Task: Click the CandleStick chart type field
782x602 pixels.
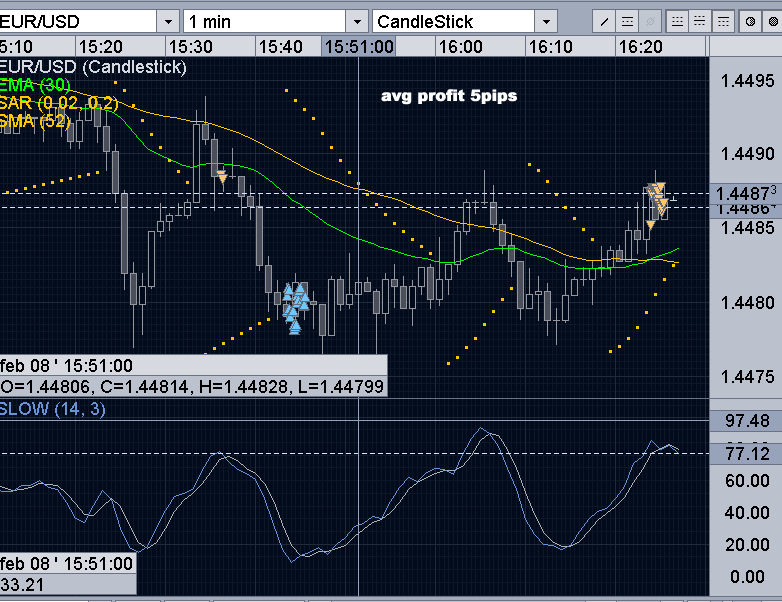Action: [453, 22]
